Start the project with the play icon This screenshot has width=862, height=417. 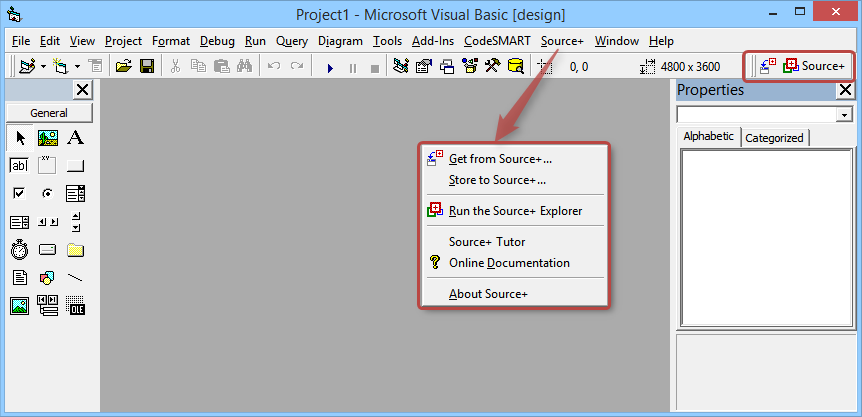pos(330,68)
